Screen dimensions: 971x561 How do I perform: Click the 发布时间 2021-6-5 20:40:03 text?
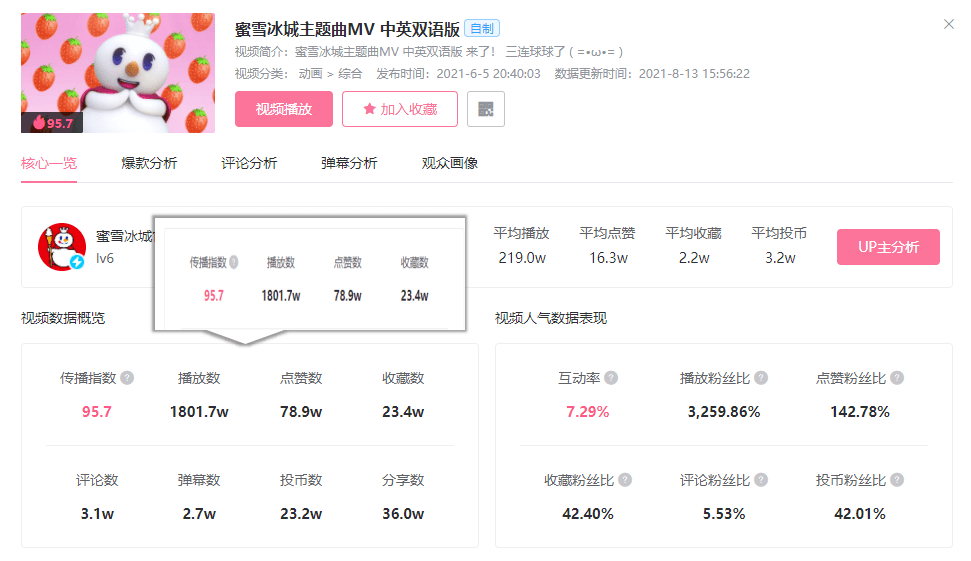[x=458, y=74]
